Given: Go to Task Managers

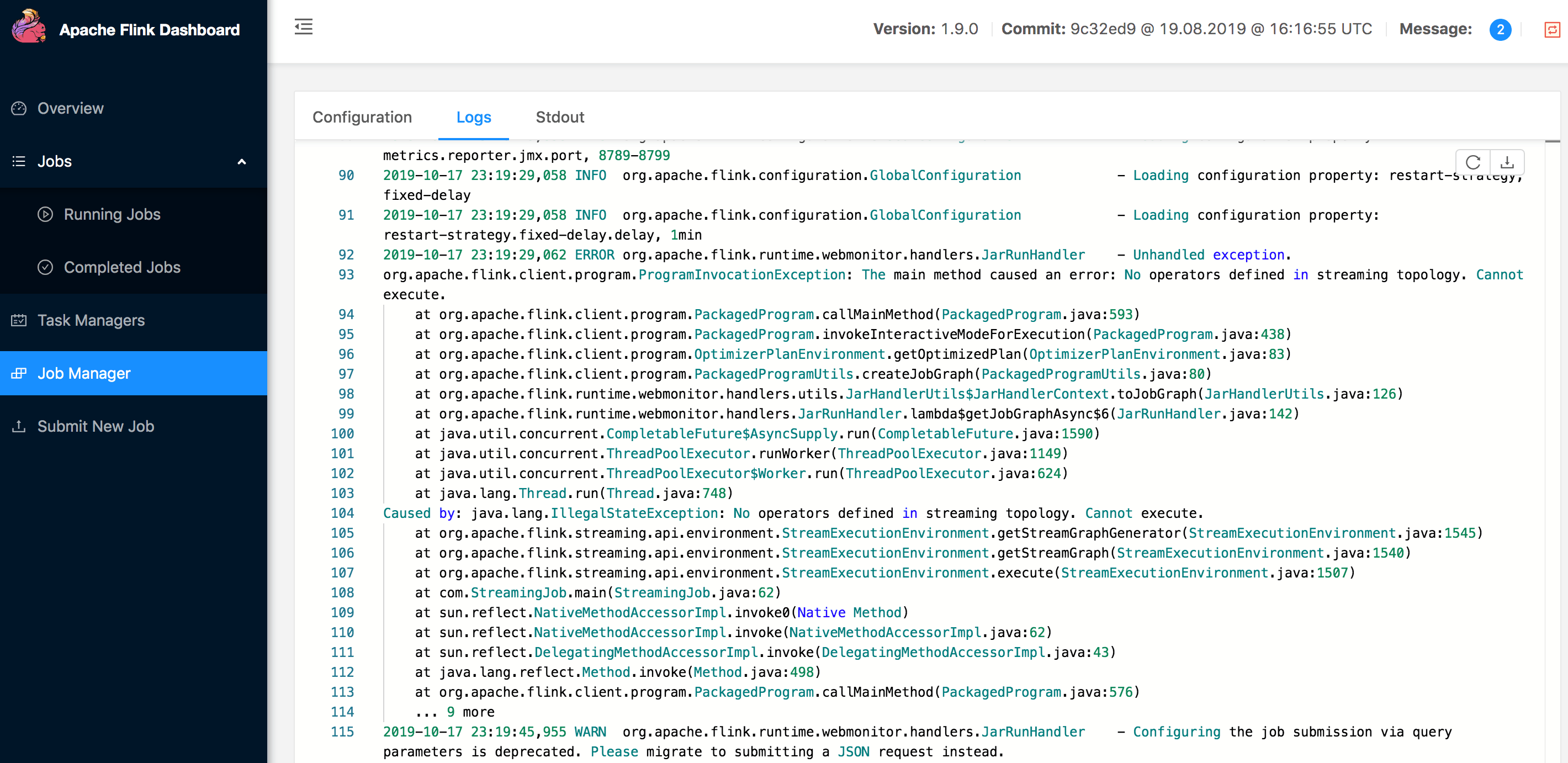Looking at the screenshot, I should coord(133,320).
